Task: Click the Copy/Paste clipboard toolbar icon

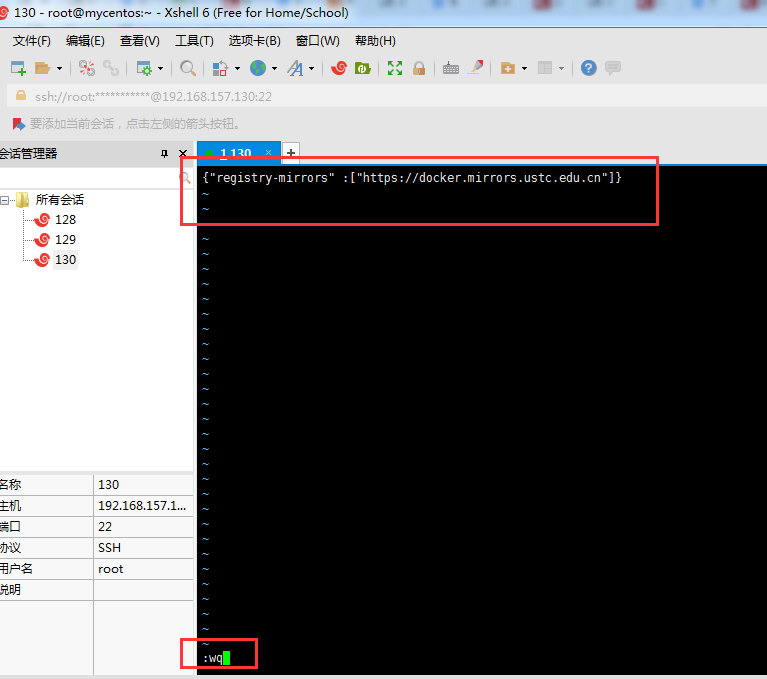Action: click(220, 68)
